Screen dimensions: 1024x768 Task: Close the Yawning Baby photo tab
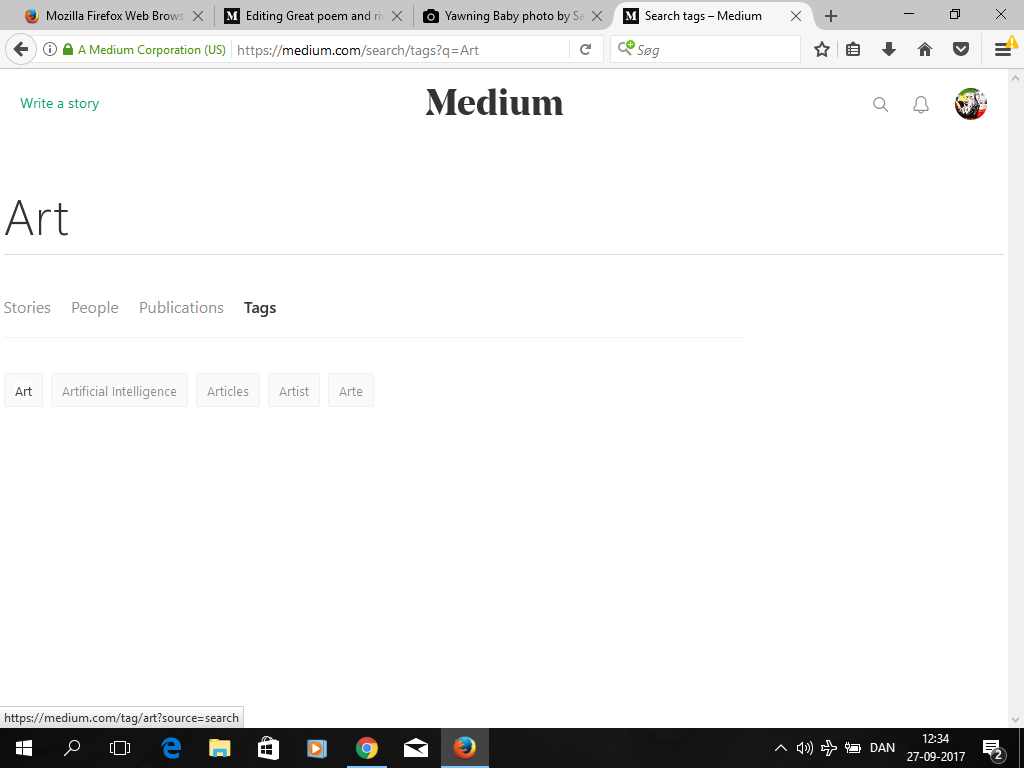click(x=597, y=16)
